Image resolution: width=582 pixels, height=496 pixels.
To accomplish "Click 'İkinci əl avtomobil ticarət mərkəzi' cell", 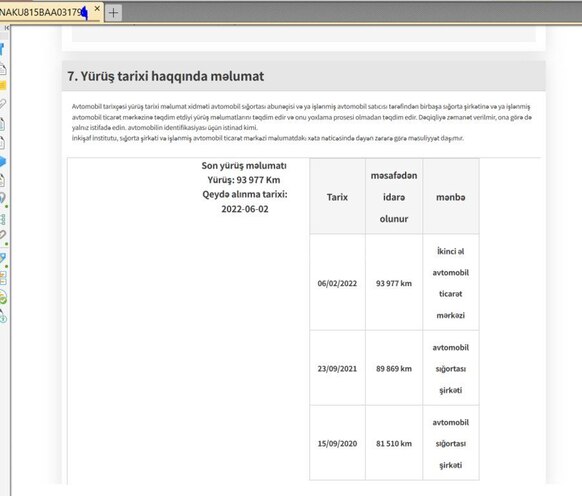I will [451, 283].
